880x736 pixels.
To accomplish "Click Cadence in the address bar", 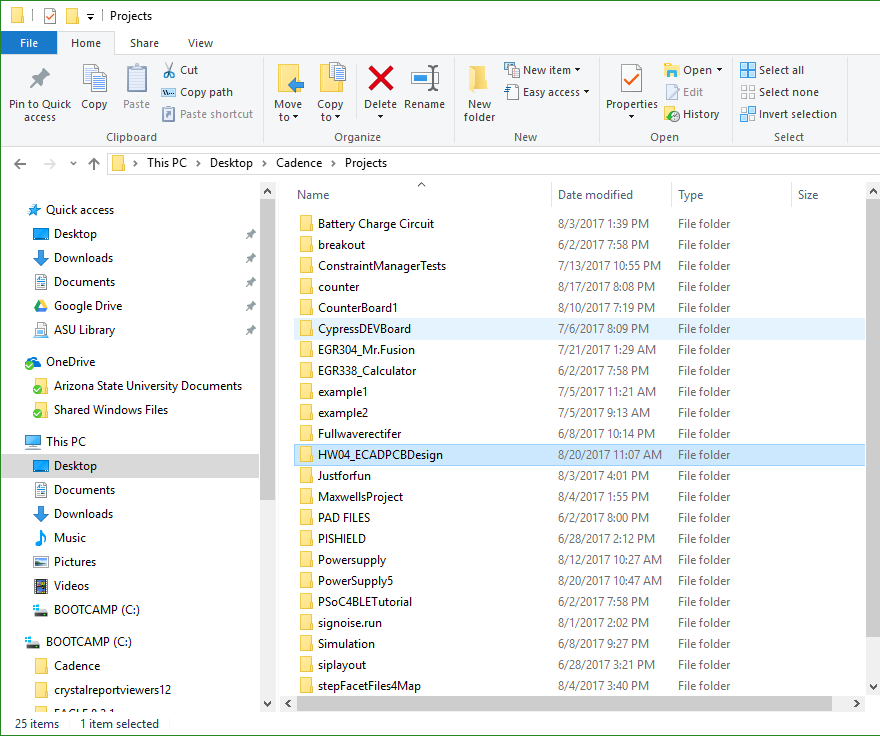I will (x=299, y=163).
